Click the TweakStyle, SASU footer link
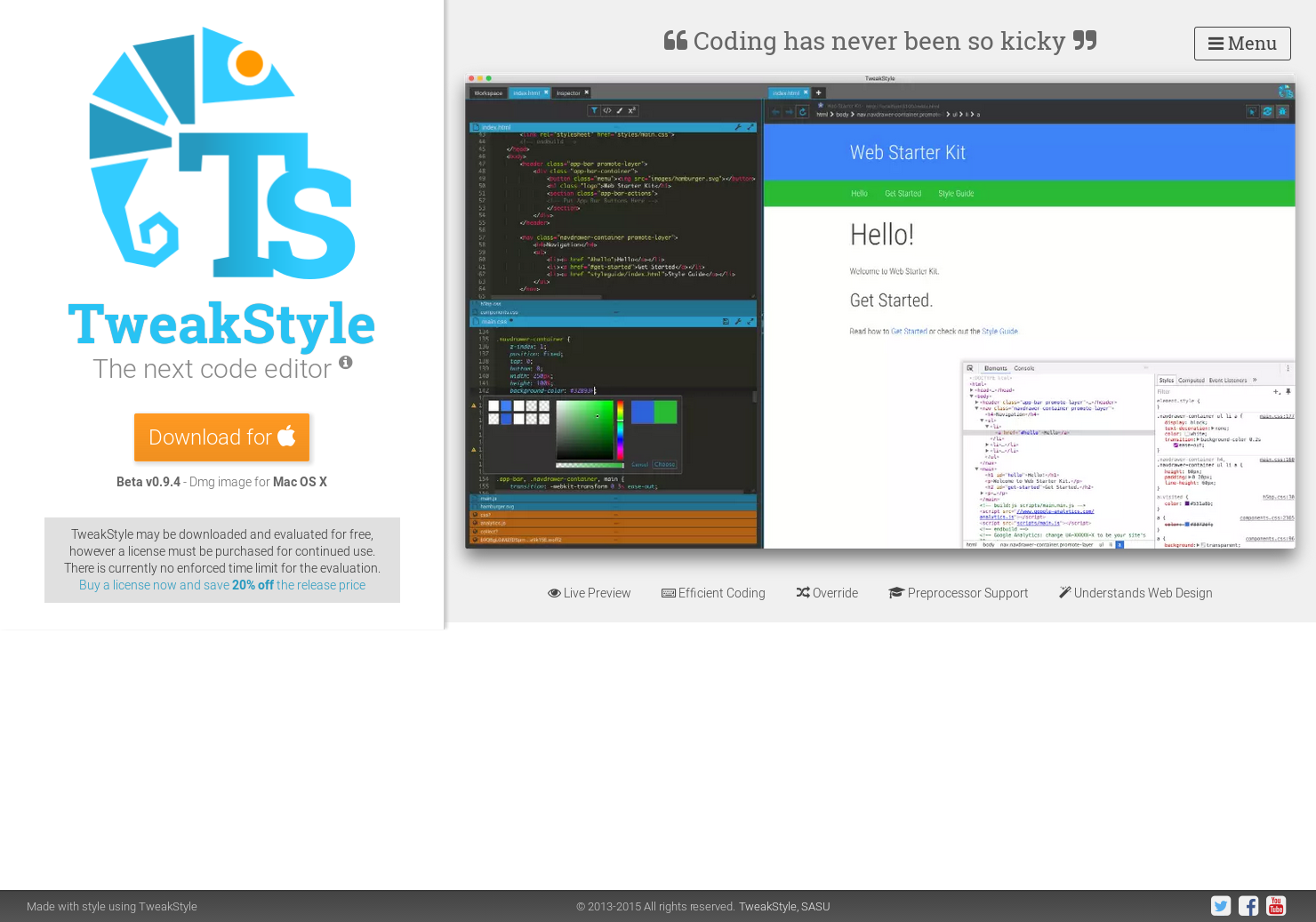 coord(784,907)
